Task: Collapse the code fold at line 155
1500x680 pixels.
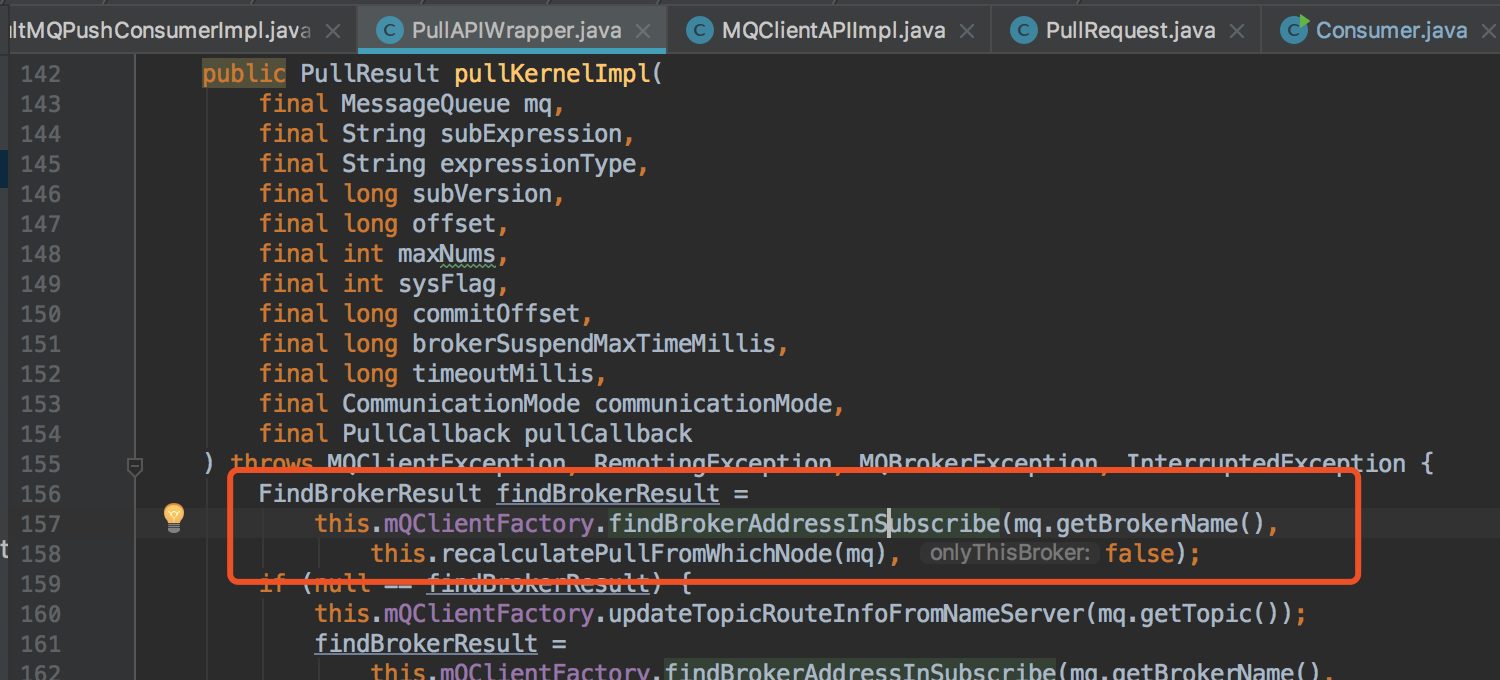Action: point(135,465)
